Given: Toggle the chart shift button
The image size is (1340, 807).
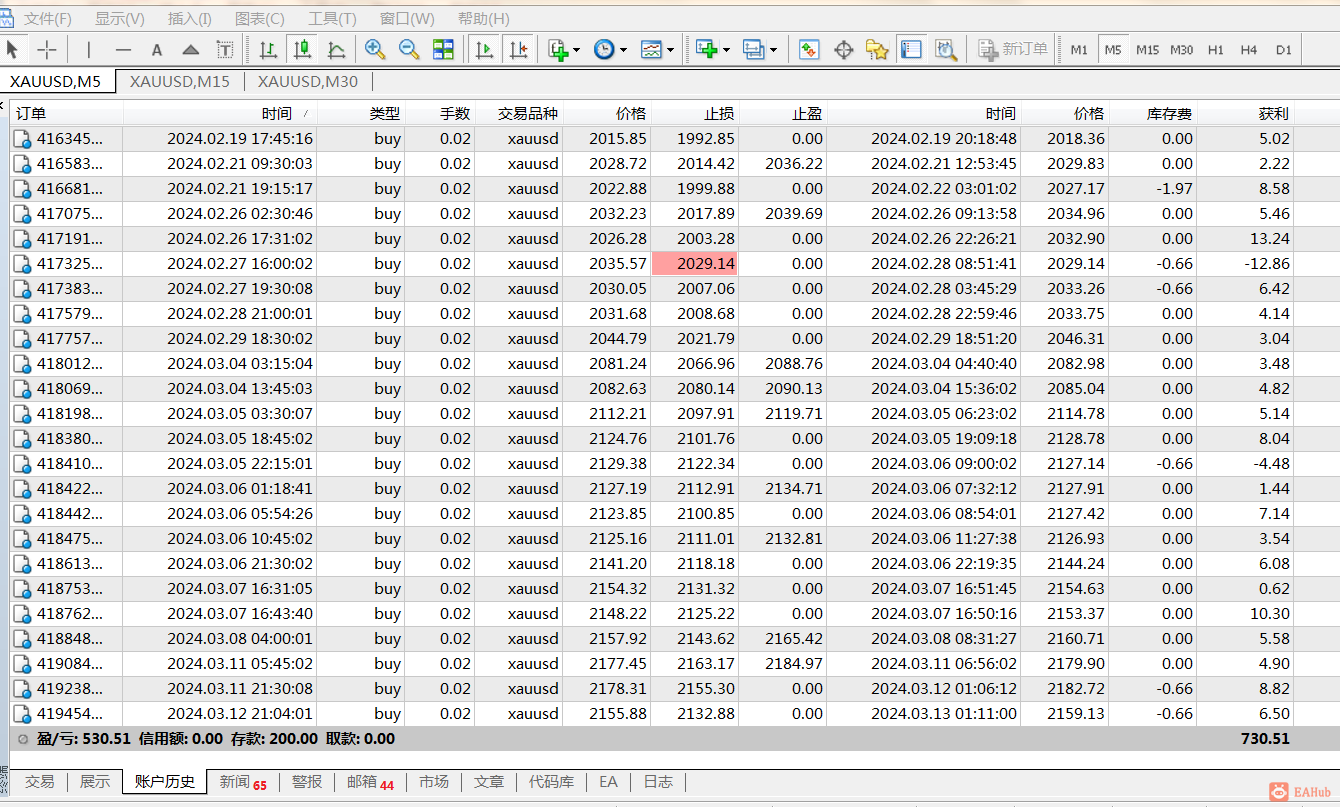Looking at the screenshot, I should click(x=517, y=49).
